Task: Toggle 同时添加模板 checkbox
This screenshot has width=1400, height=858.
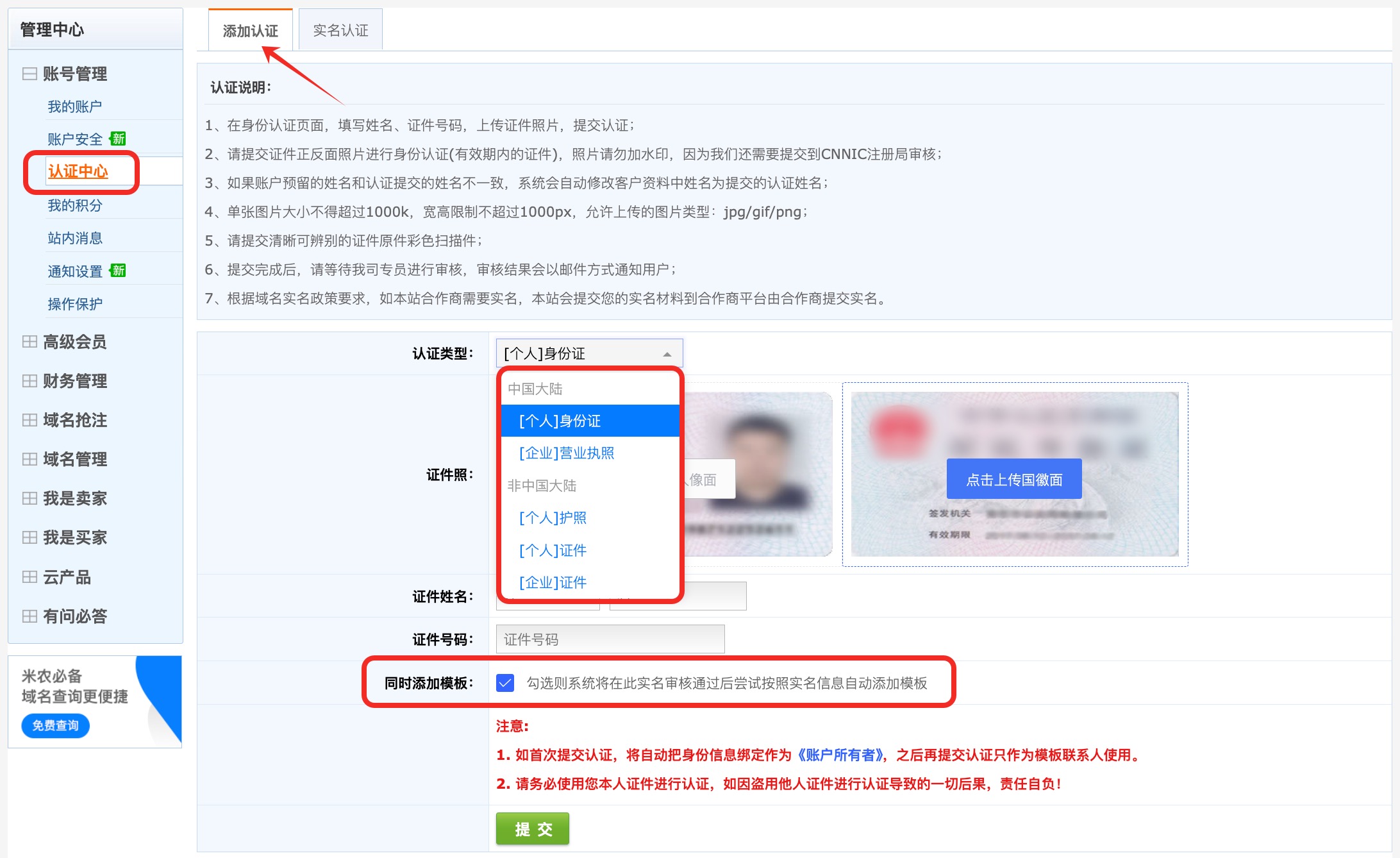Action: tap(505, 683)
